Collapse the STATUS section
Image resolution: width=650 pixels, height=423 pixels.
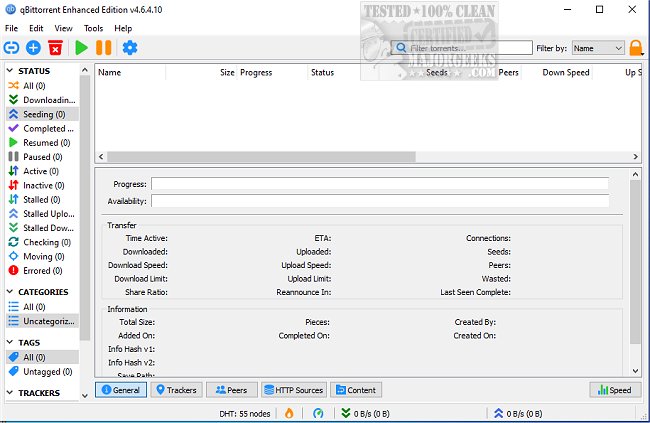(10, 70)
